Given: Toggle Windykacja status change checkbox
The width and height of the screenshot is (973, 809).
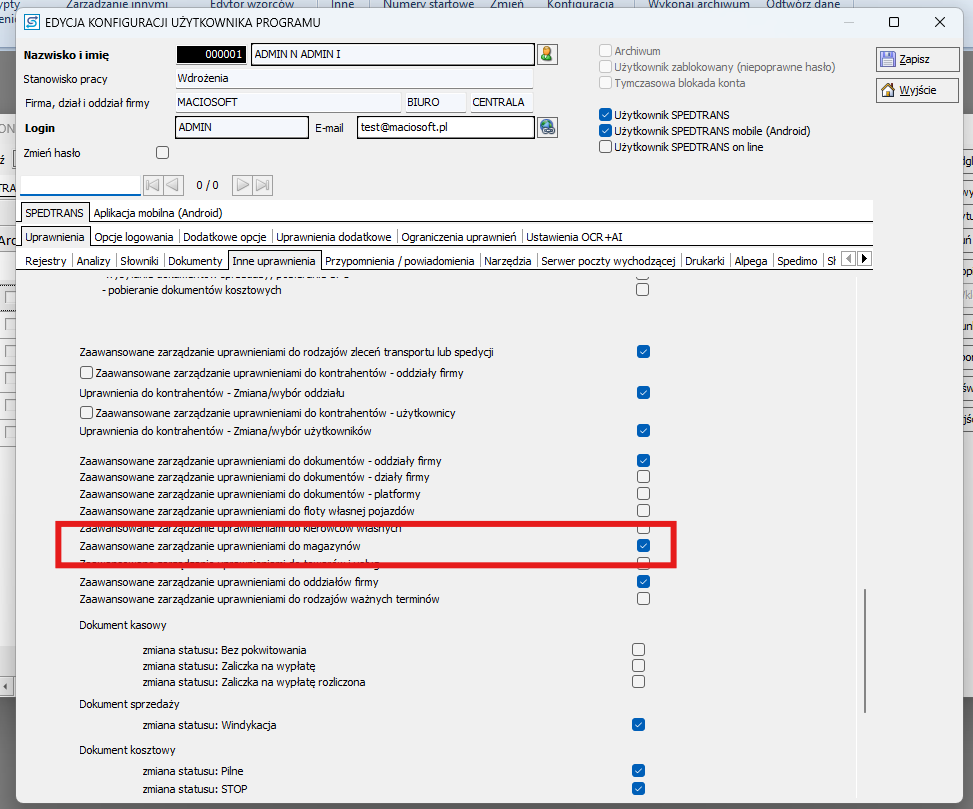Looking at the screenshot, I should pos(638,725).
